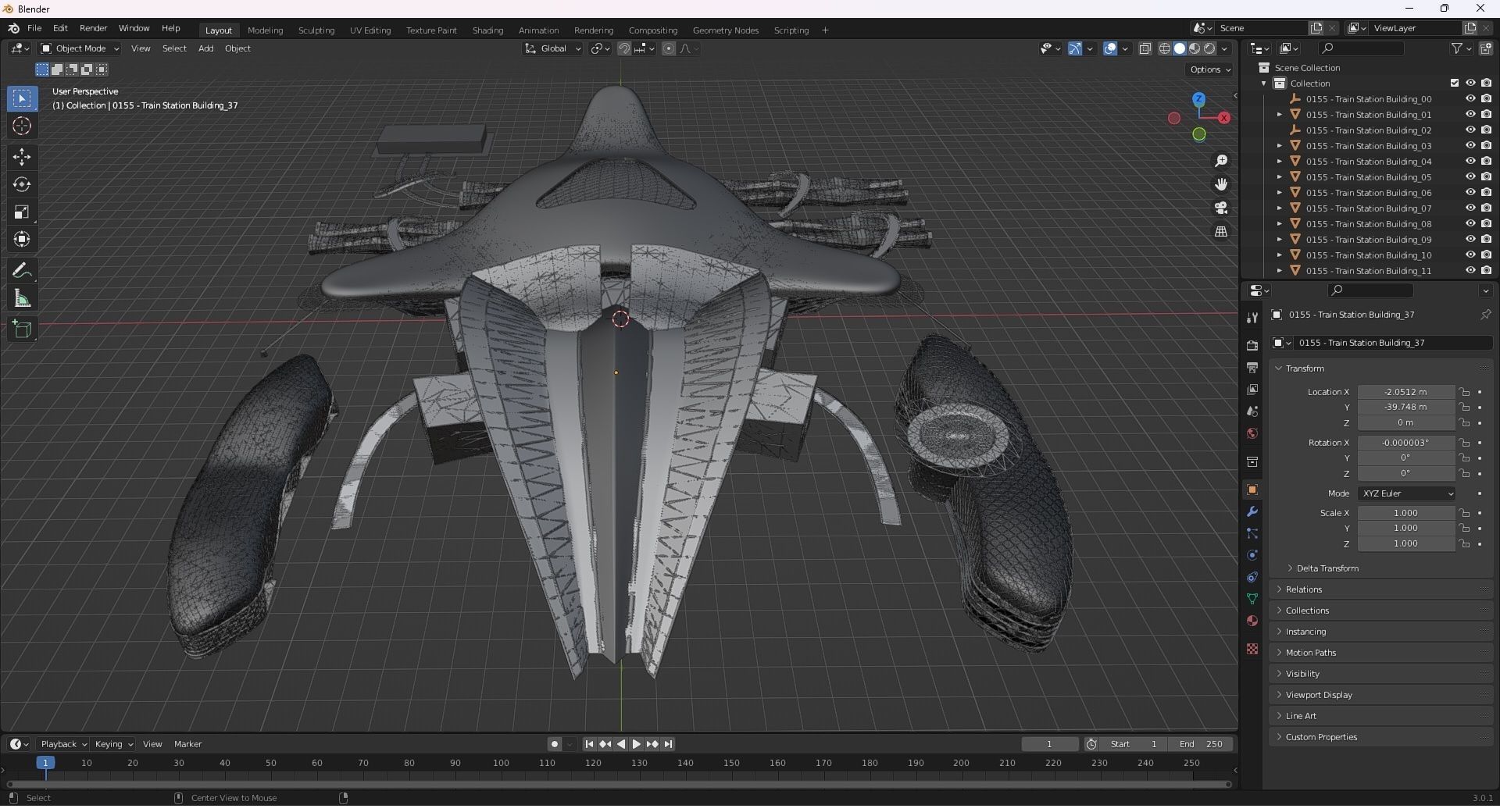Open the Tool properties tab

(1252, 317)
